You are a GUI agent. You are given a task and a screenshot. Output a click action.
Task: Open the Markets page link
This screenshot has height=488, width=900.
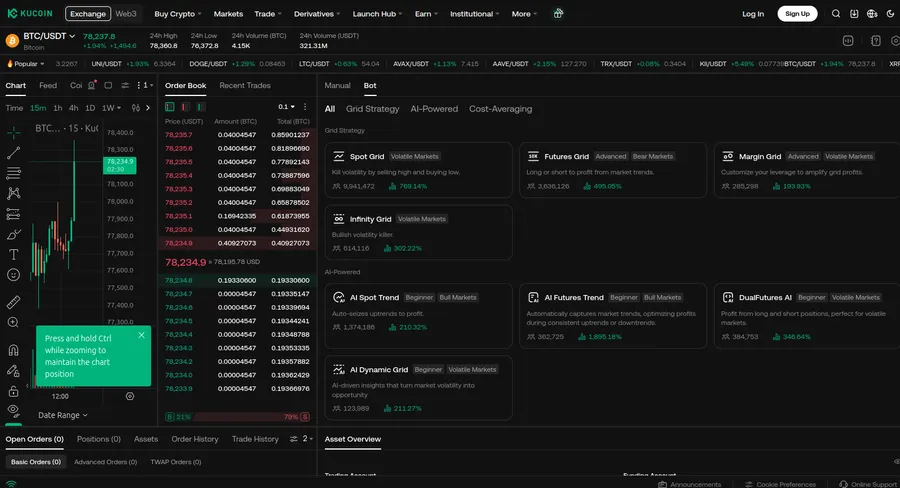click(x=228, y=14)
